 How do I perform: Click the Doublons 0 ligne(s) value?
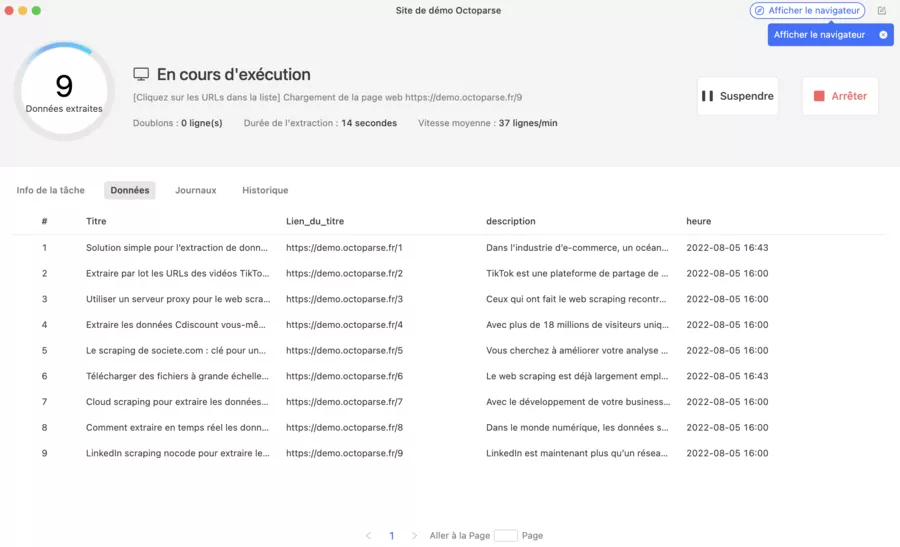(x=201, y=123)
